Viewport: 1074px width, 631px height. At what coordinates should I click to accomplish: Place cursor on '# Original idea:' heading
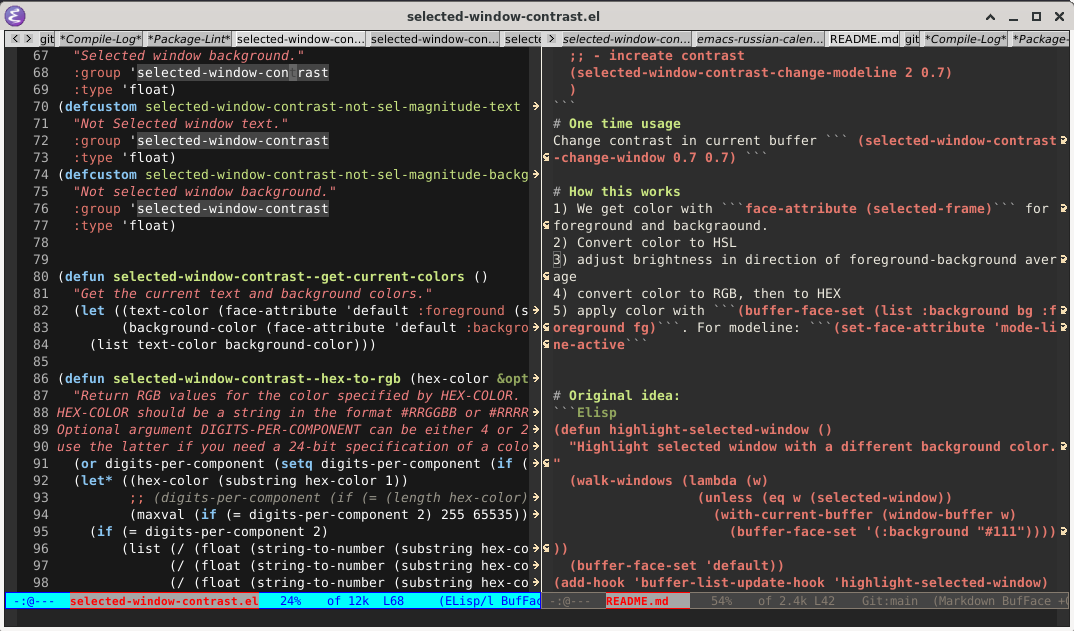[616, 395]
